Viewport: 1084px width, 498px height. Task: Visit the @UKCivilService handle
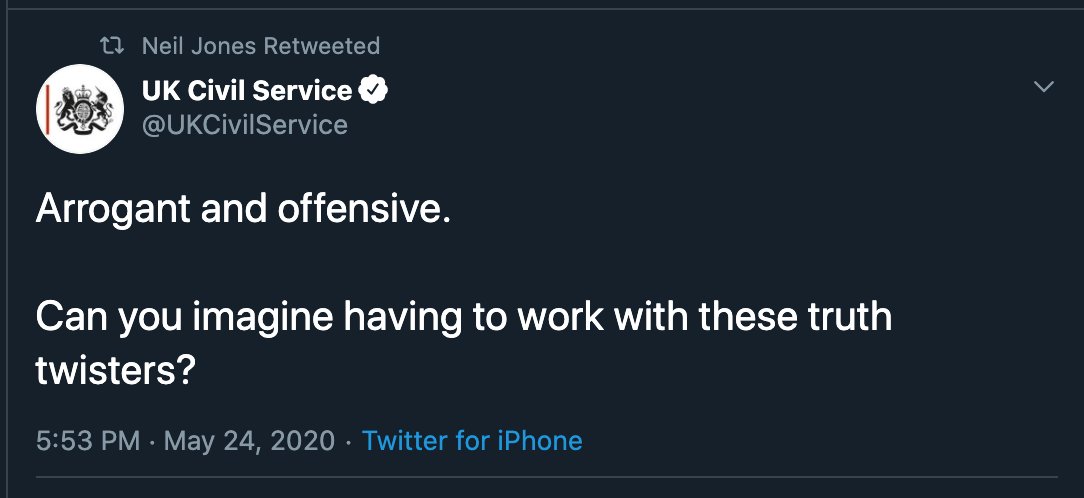245,125
